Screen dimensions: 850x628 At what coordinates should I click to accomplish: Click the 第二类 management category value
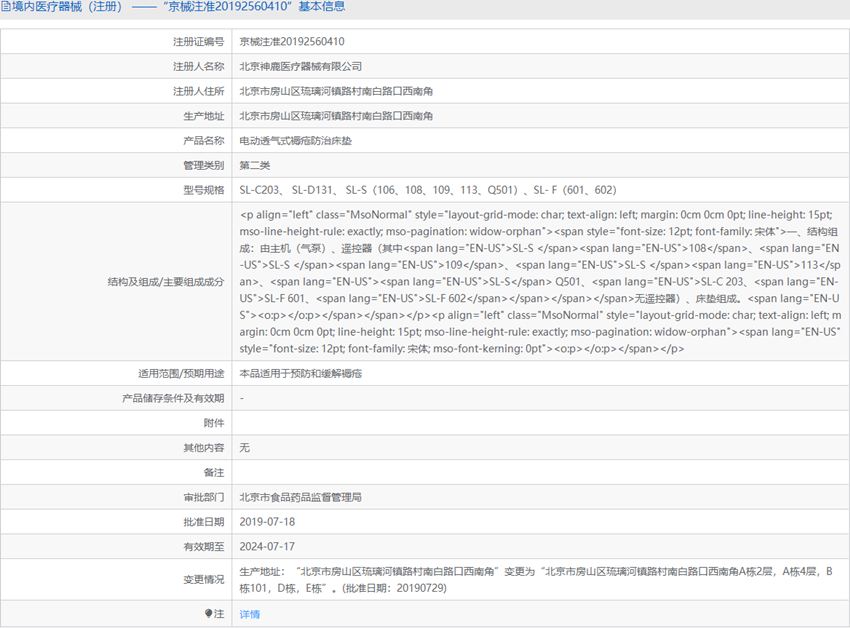tap(255, 165)
